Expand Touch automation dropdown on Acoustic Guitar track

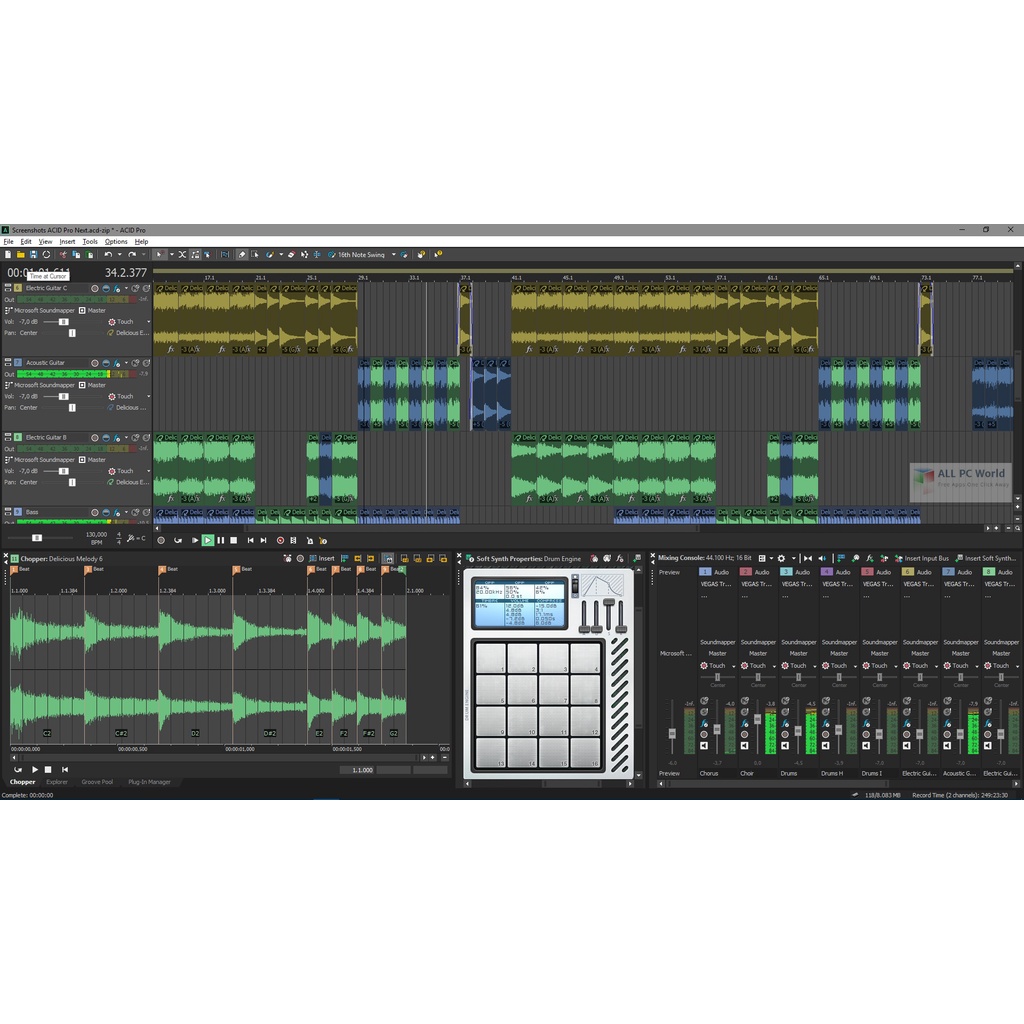(x=149, y=396)
